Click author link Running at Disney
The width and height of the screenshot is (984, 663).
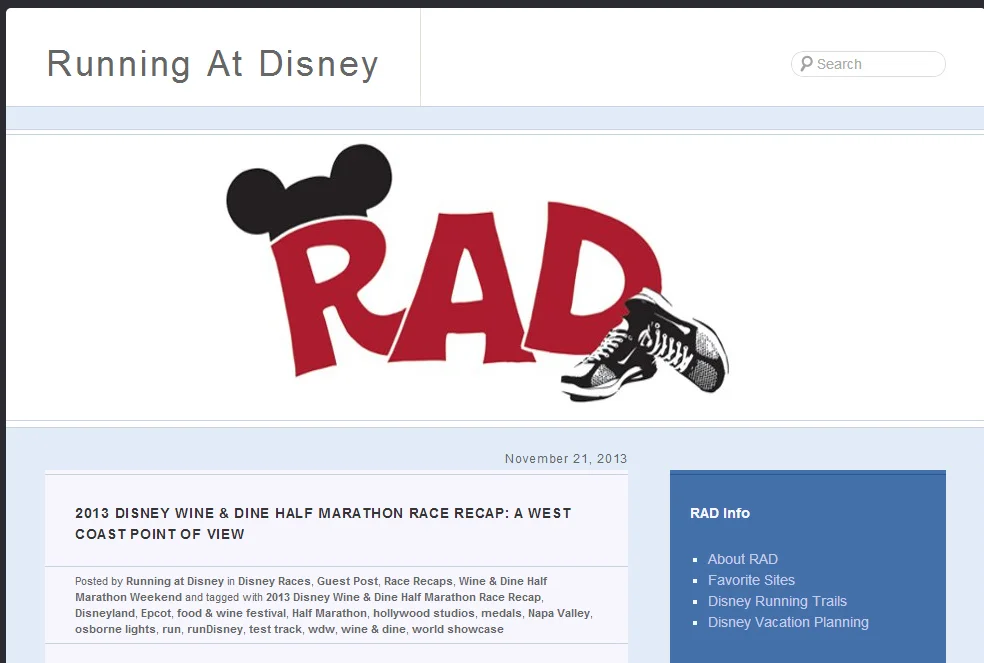point(175,581)
